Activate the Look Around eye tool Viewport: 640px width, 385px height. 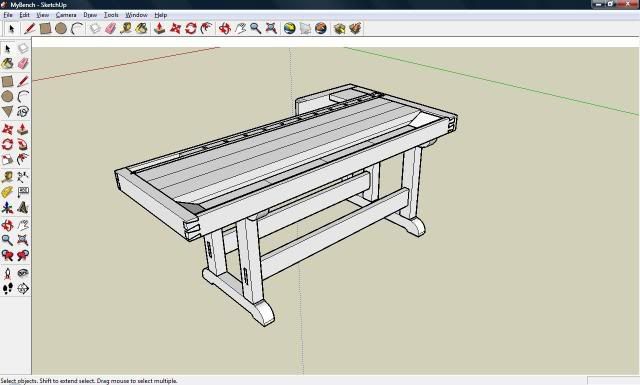23,273
